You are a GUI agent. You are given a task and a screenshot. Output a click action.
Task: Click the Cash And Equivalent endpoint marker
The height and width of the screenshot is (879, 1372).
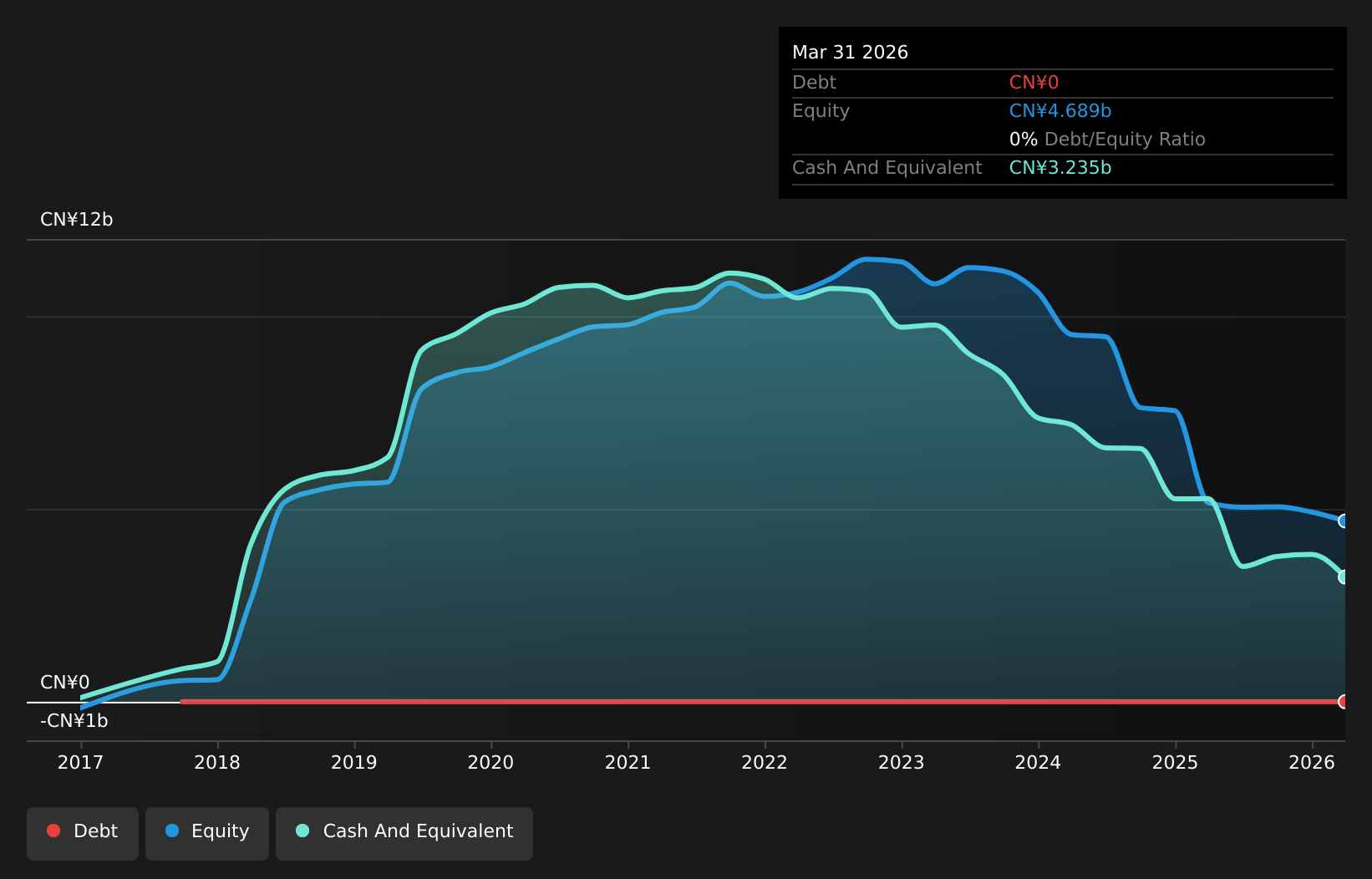point(1344,577)
